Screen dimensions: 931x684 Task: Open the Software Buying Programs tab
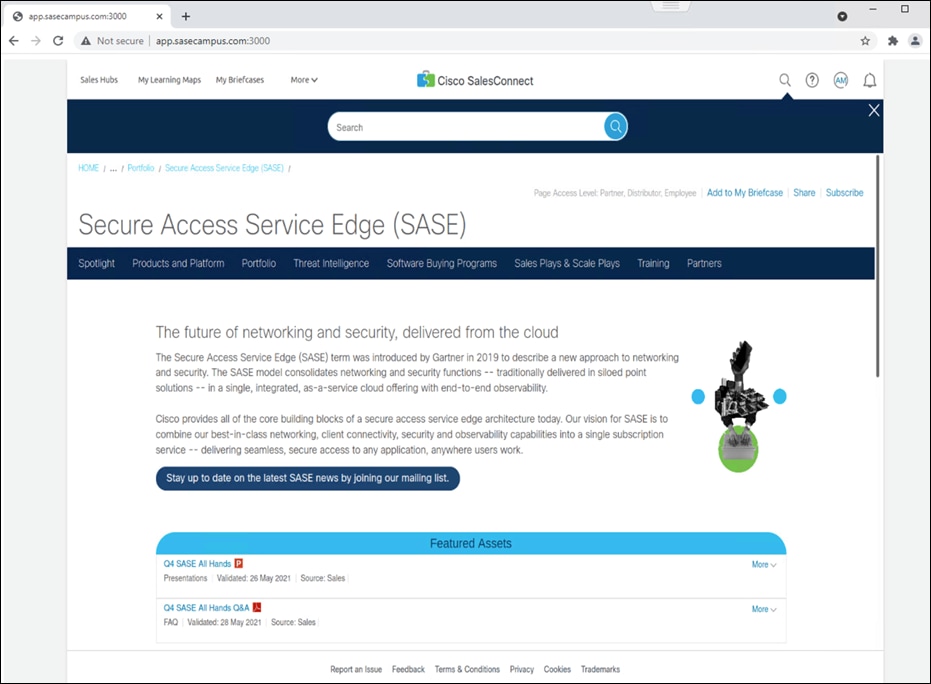tap(442, 263)
